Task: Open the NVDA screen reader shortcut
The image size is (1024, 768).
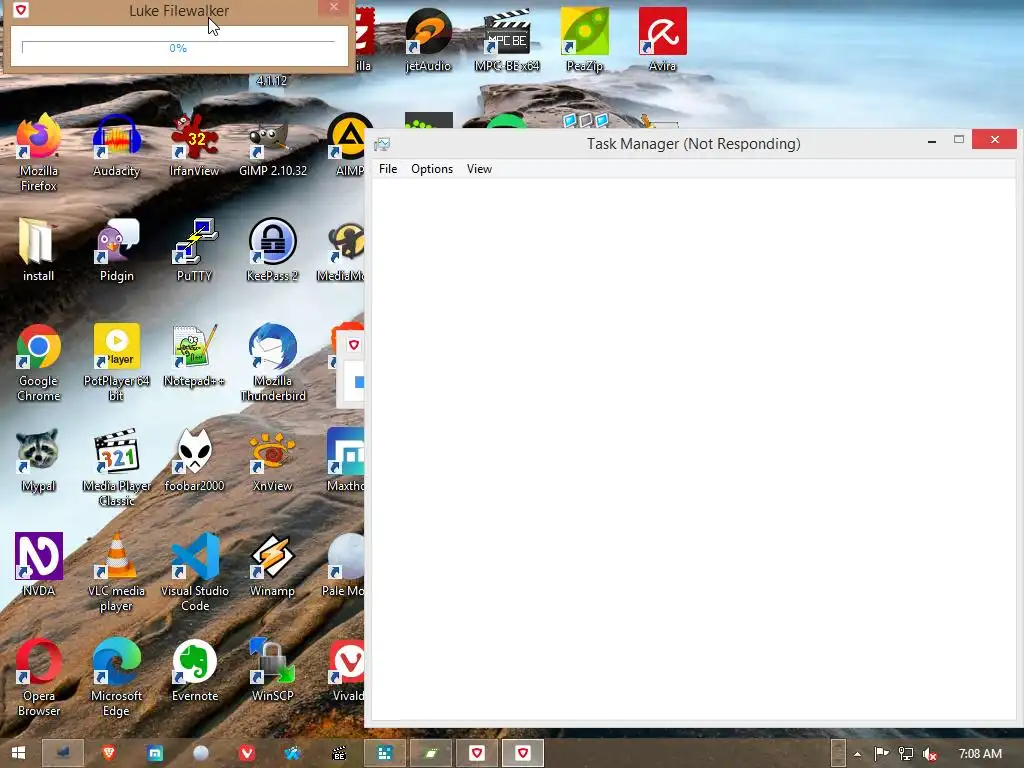Action: click(39, 566)
